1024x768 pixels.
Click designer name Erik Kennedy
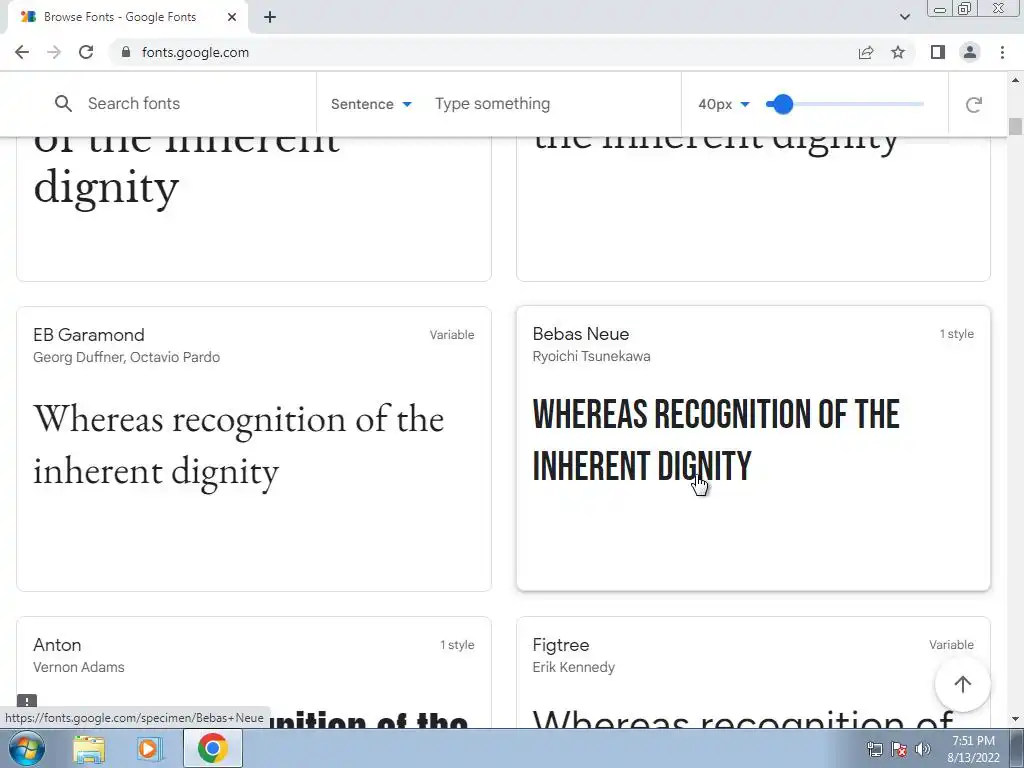point(573,667)
